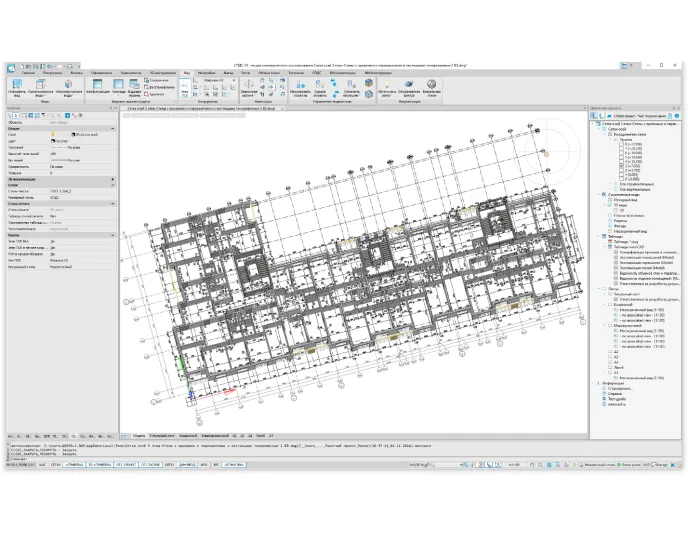
Task: Open the Визуальные стили icon
Action: point(431,88)
